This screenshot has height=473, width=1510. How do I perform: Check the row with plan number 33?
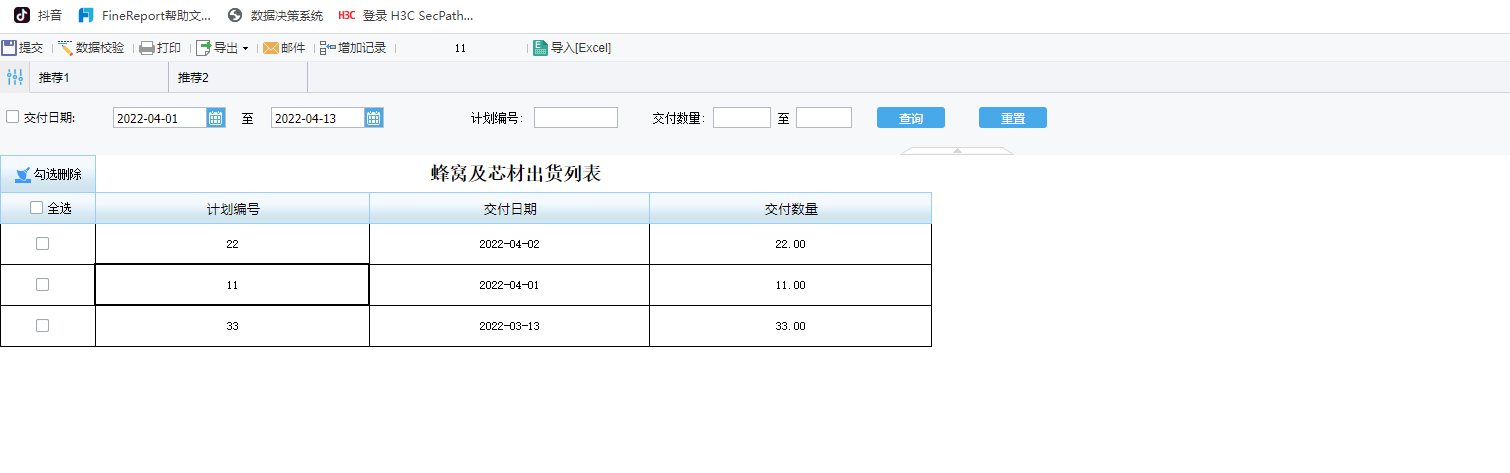(42, 325)
